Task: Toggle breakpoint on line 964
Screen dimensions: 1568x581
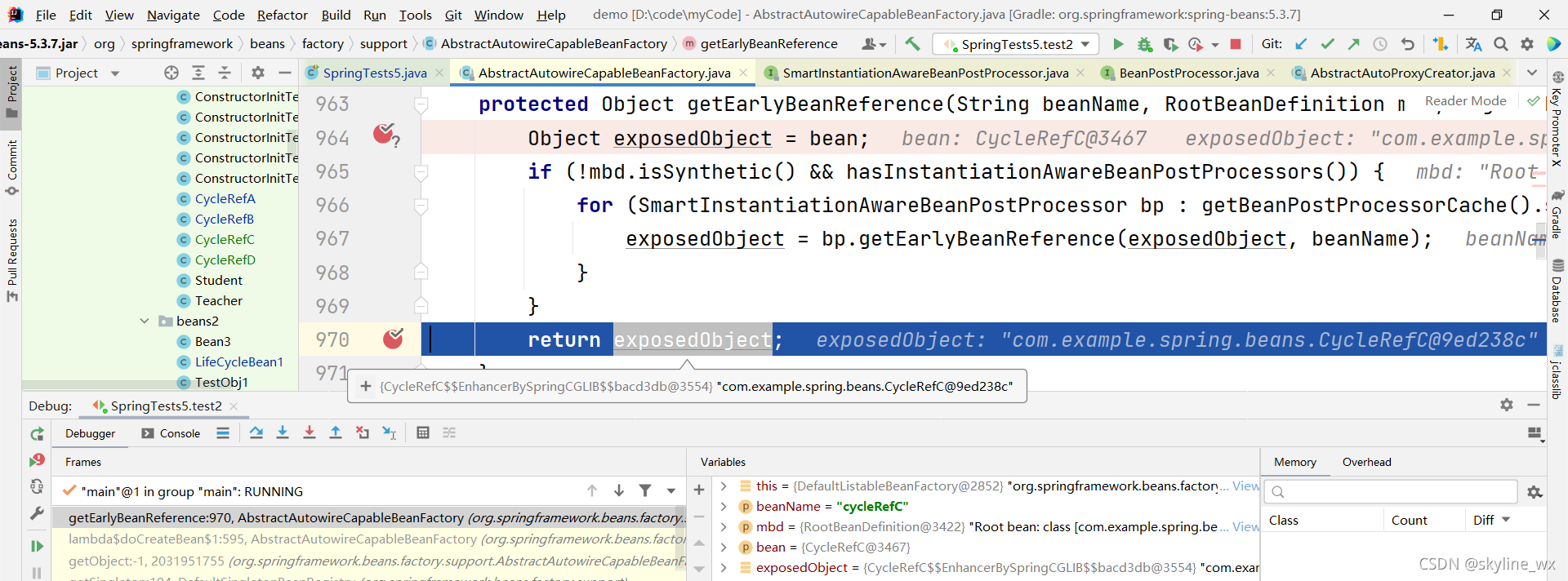Action: (x=385, y=135)
